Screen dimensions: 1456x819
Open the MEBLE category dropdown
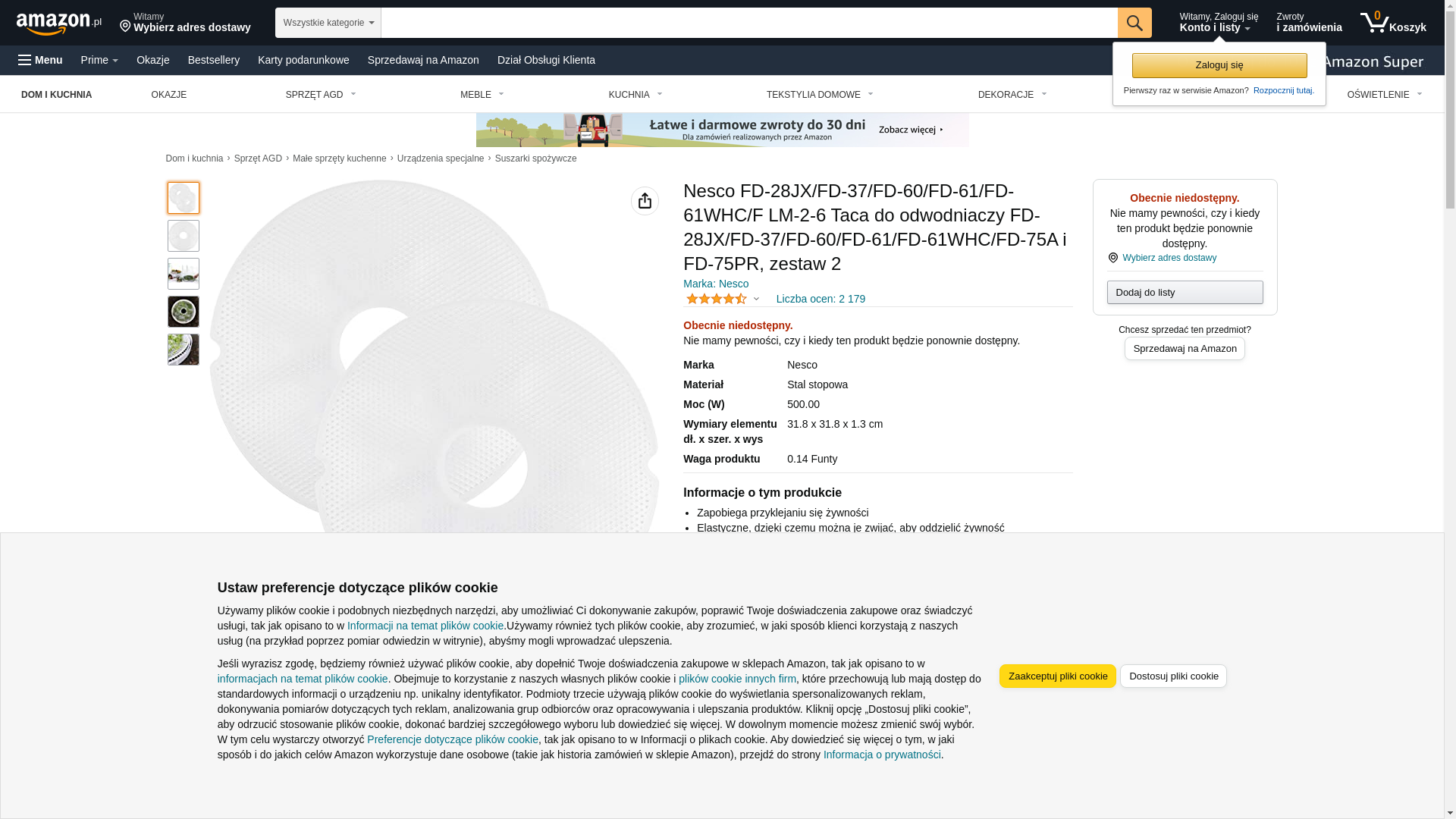pos(482,95)
